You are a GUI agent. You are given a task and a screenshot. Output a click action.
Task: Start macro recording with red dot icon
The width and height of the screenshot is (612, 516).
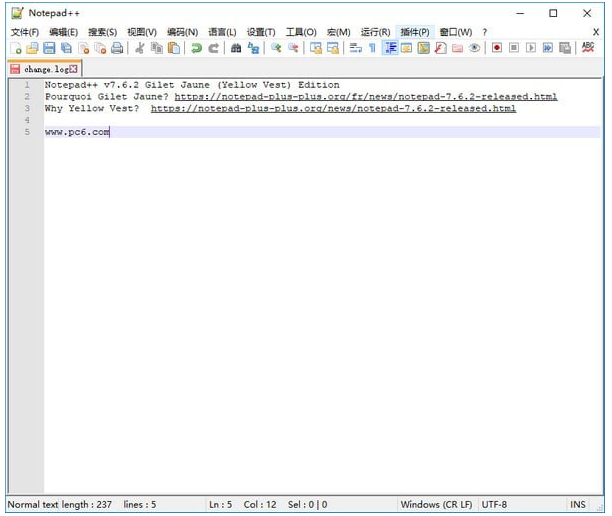tap(496, 48)
